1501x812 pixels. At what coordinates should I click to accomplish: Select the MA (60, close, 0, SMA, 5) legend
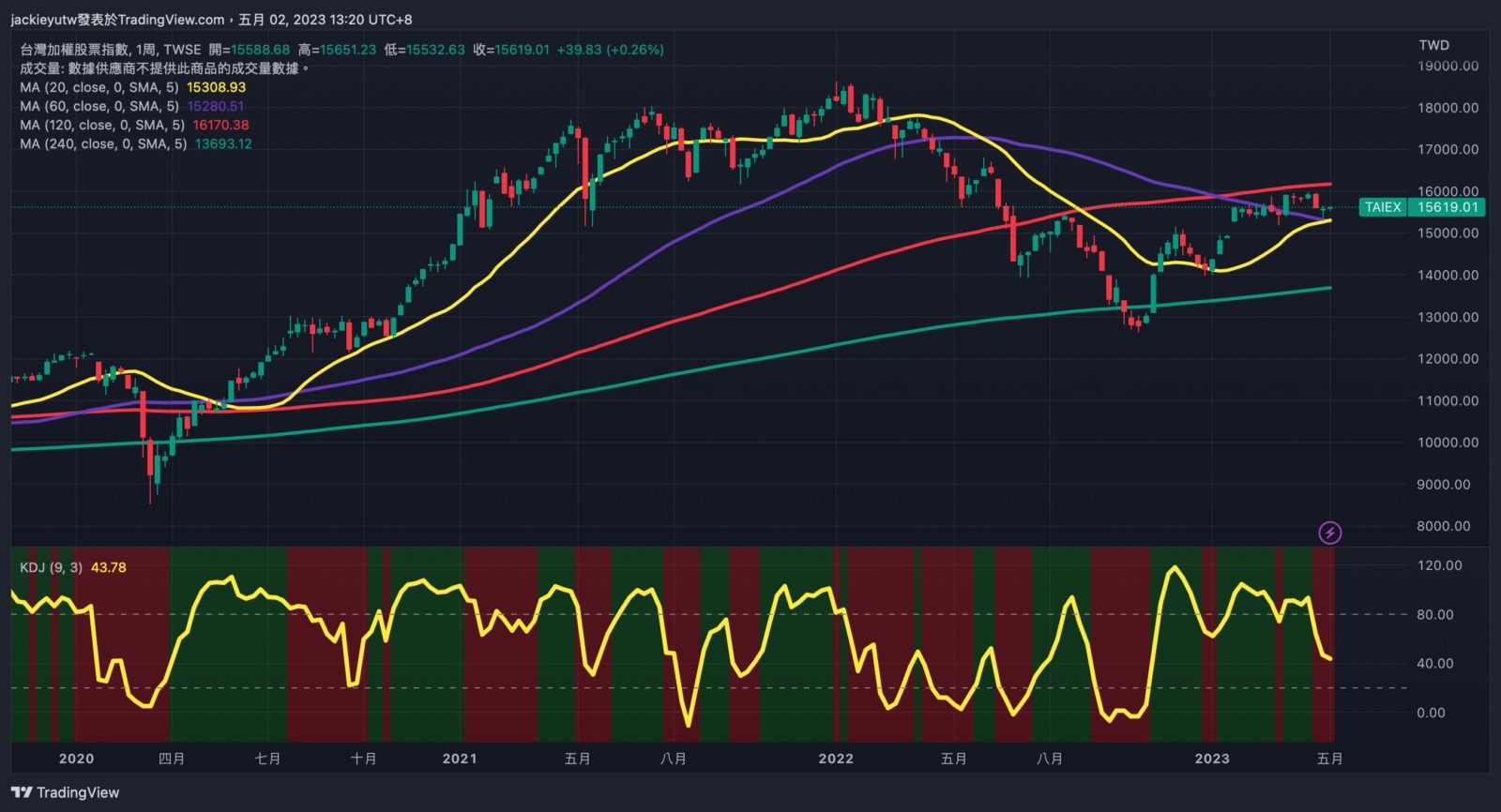99,106
